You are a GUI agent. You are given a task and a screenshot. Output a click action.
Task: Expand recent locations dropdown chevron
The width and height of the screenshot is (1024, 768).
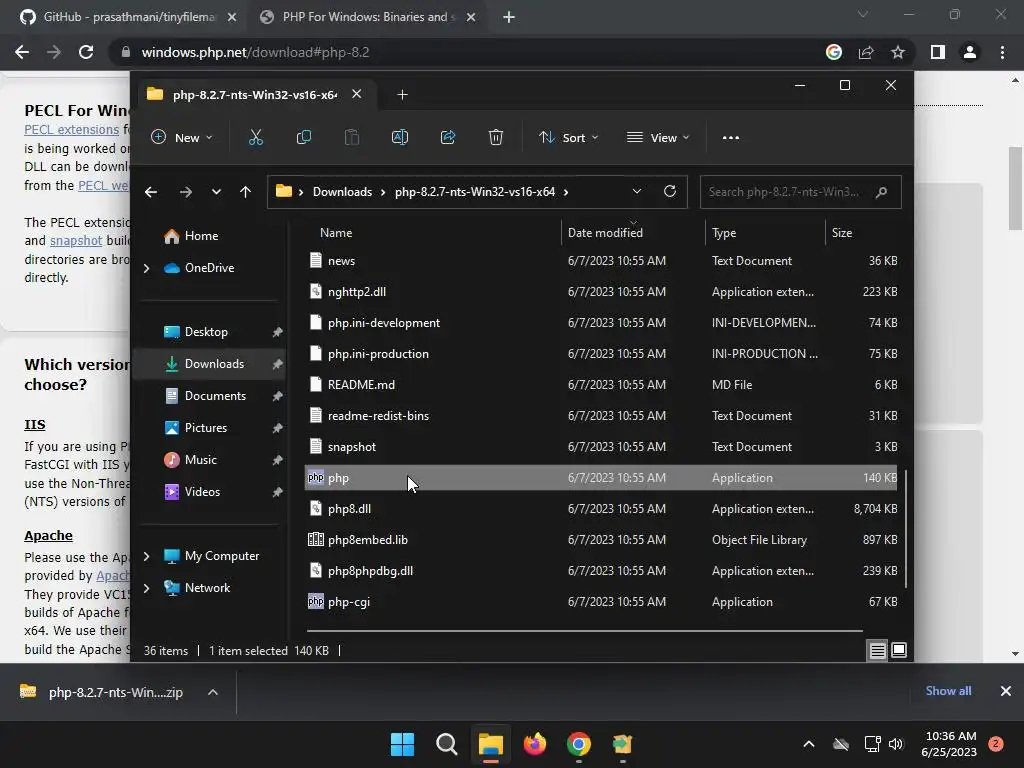click(x=216, y=192)
